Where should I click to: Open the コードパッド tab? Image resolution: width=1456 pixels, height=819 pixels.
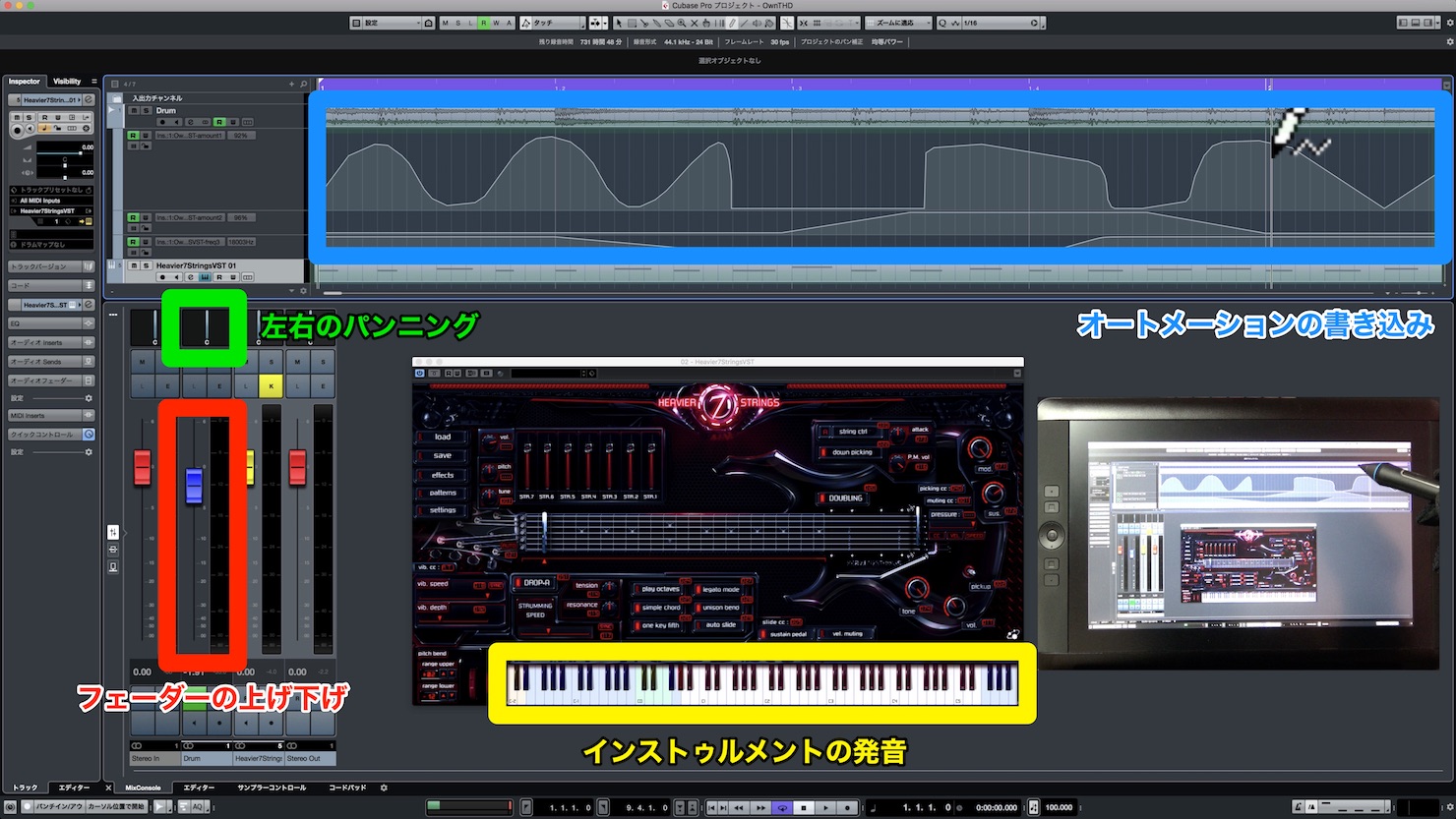[347, 788]
